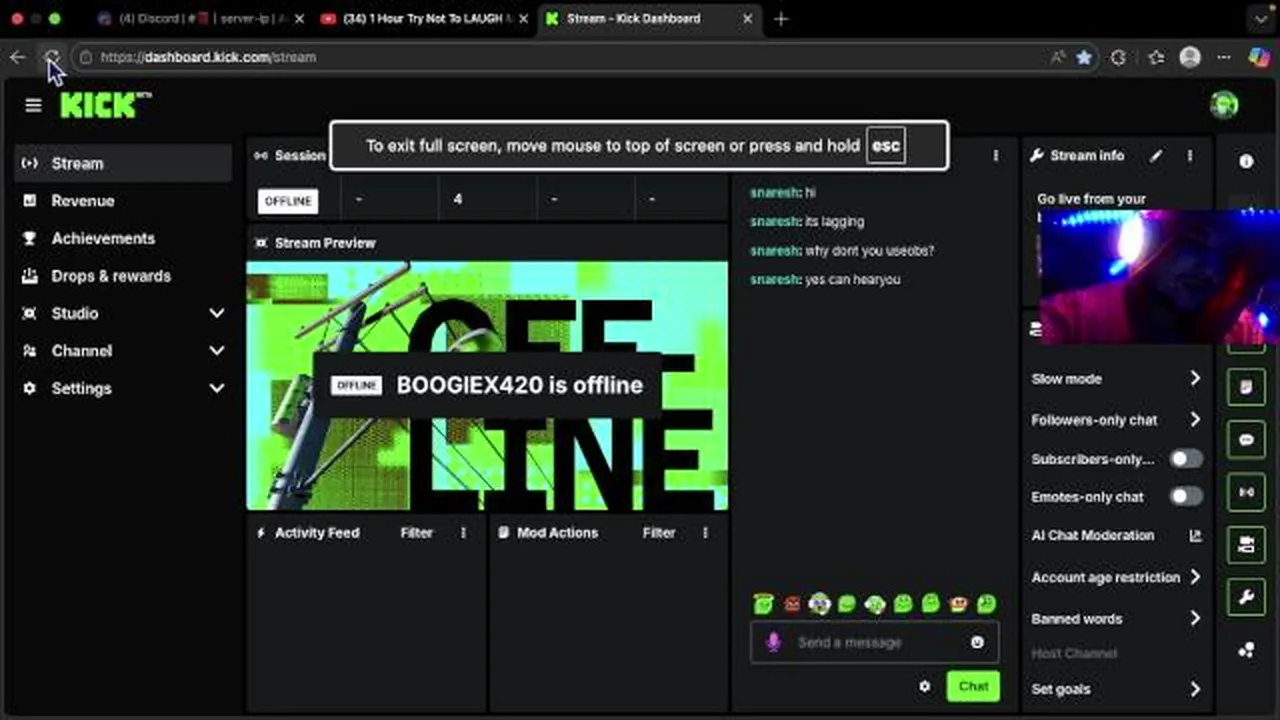
Task: Click Filter in Mod Actions panel
Action: tap(659, 533)
